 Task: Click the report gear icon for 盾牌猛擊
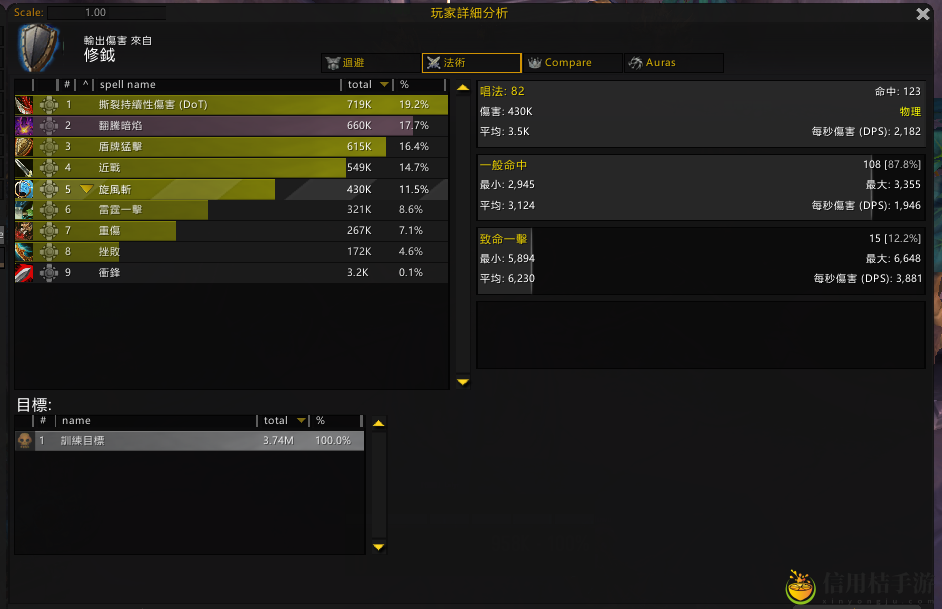click(x=49, y=147)
